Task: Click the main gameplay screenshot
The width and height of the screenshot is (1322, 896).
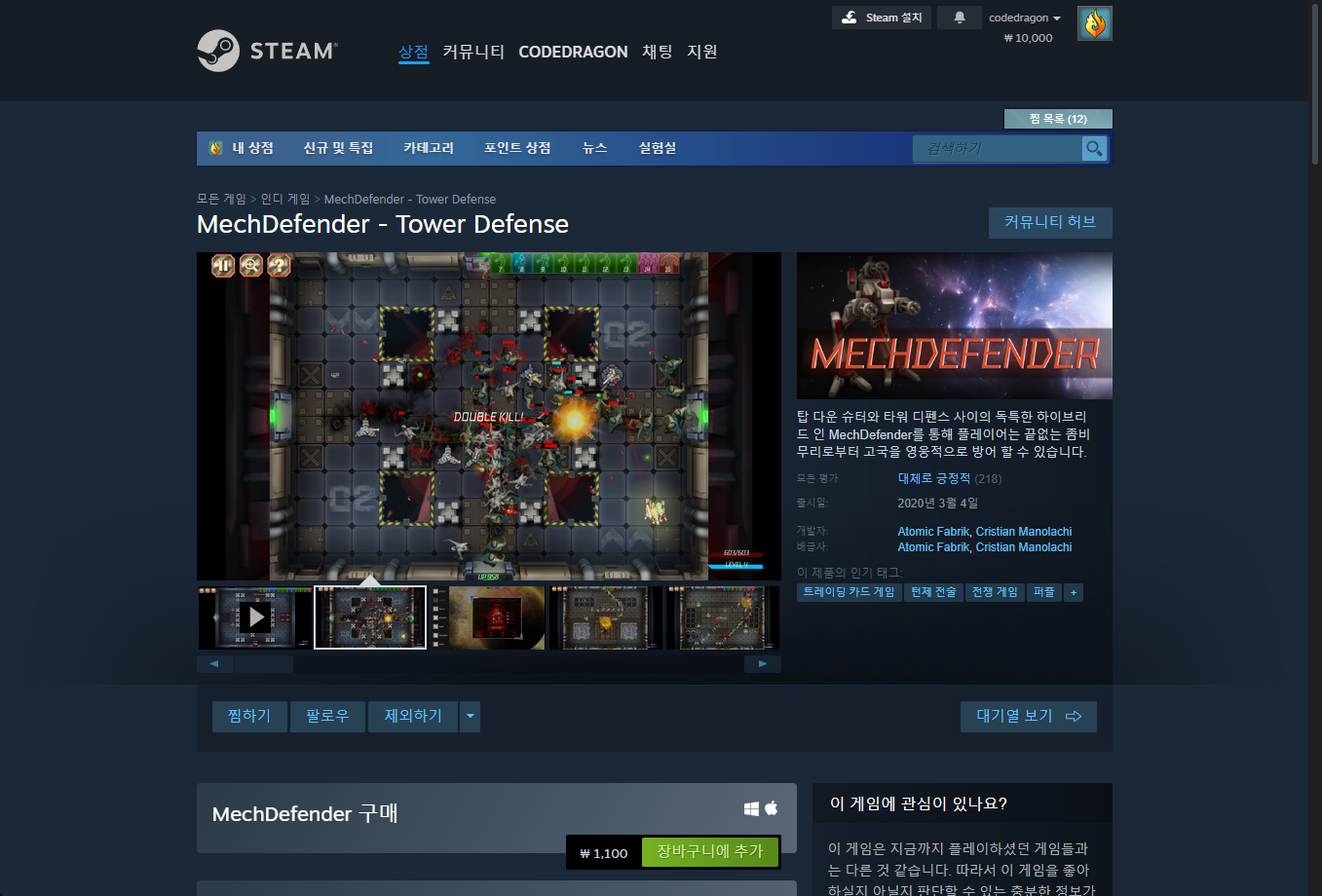Action: [x=489, y=417]
